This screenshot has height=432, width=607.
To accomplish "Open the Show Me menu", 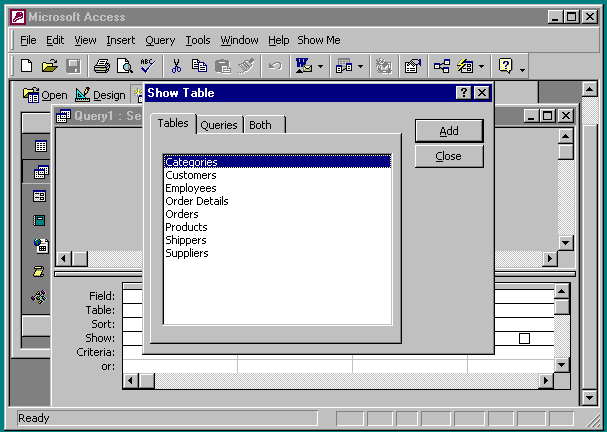I will [x=319, y=40].
